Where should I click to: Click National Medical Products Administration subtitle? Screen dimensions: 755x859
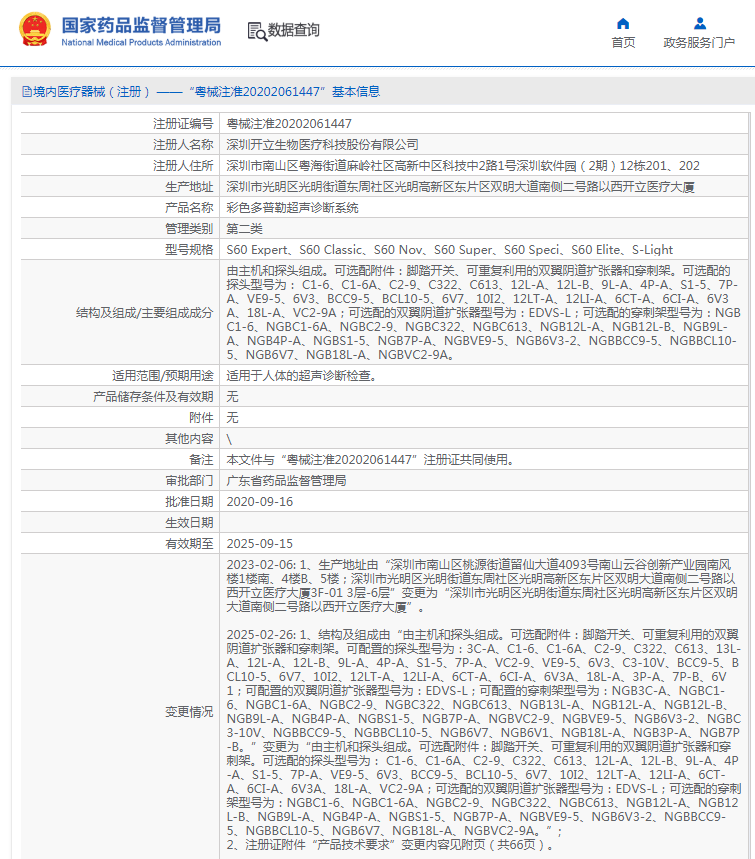pyautogui.click(x=141, y=42)
